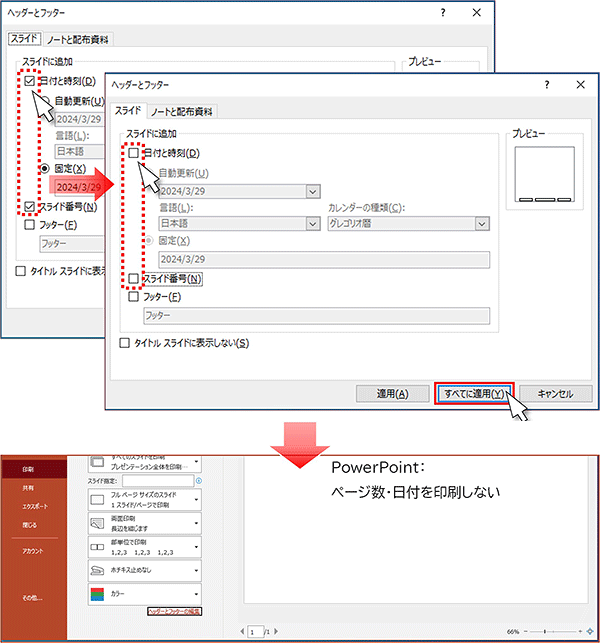Click the フッター text field in front dialog

coord(317,316)
